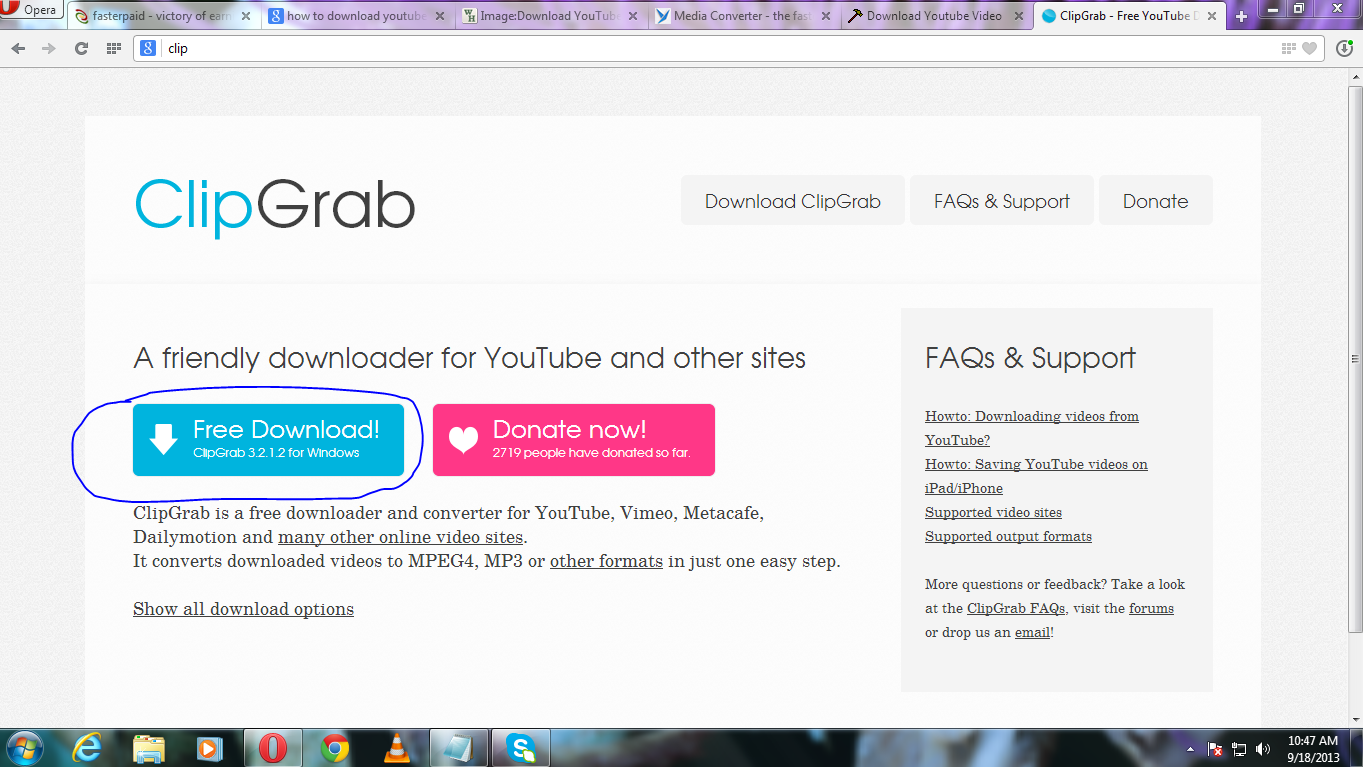
Task: Open "Howto: Saving YouTube videos on iPad/iPhone" link
Action: pyautogui.click(x=1036, y=476)
